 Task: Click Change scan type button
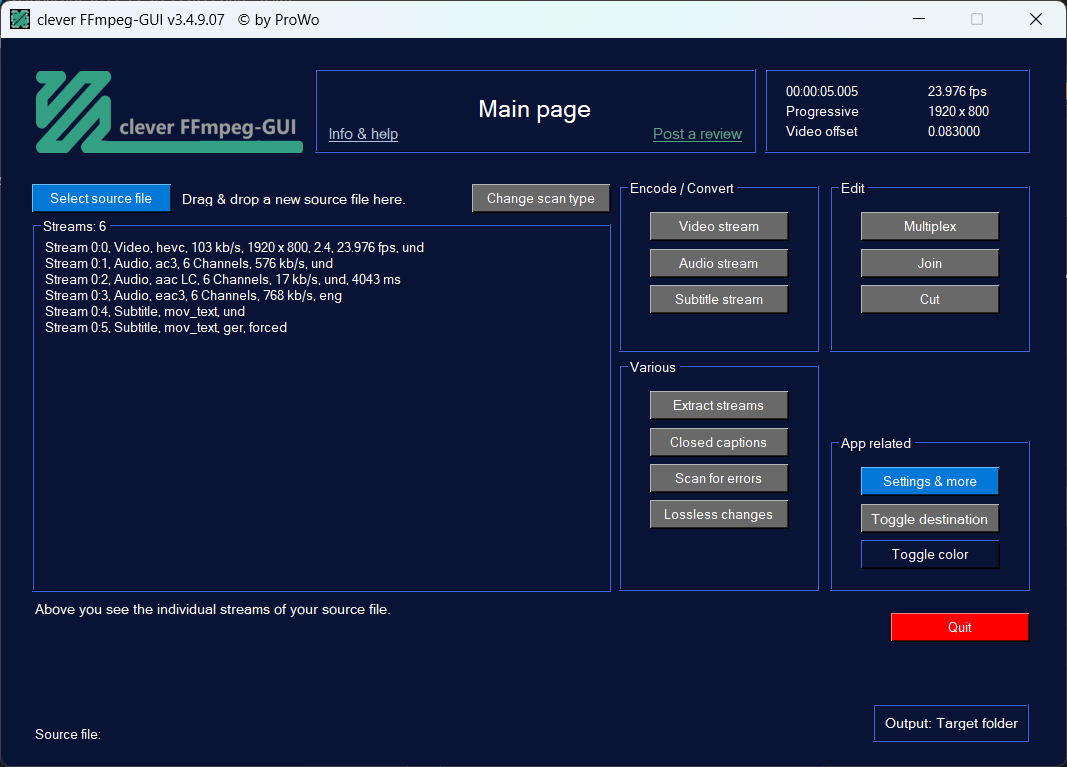click(540, 198)
